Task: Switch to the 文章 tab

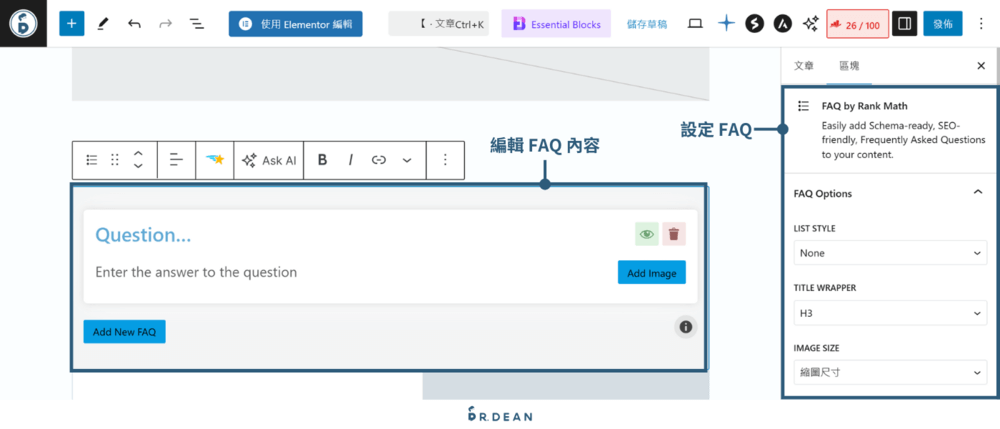Action: [x=804, y=66]
